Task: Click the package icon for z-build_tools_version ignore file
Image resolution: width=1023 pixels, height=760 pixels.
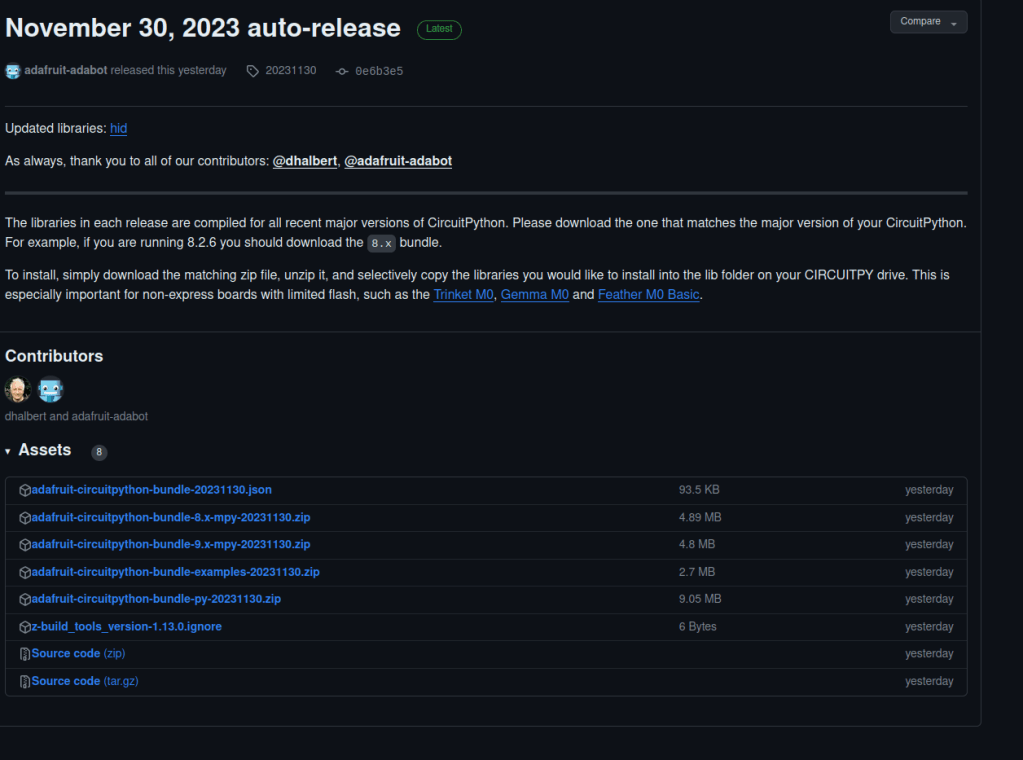Action: 25,627
